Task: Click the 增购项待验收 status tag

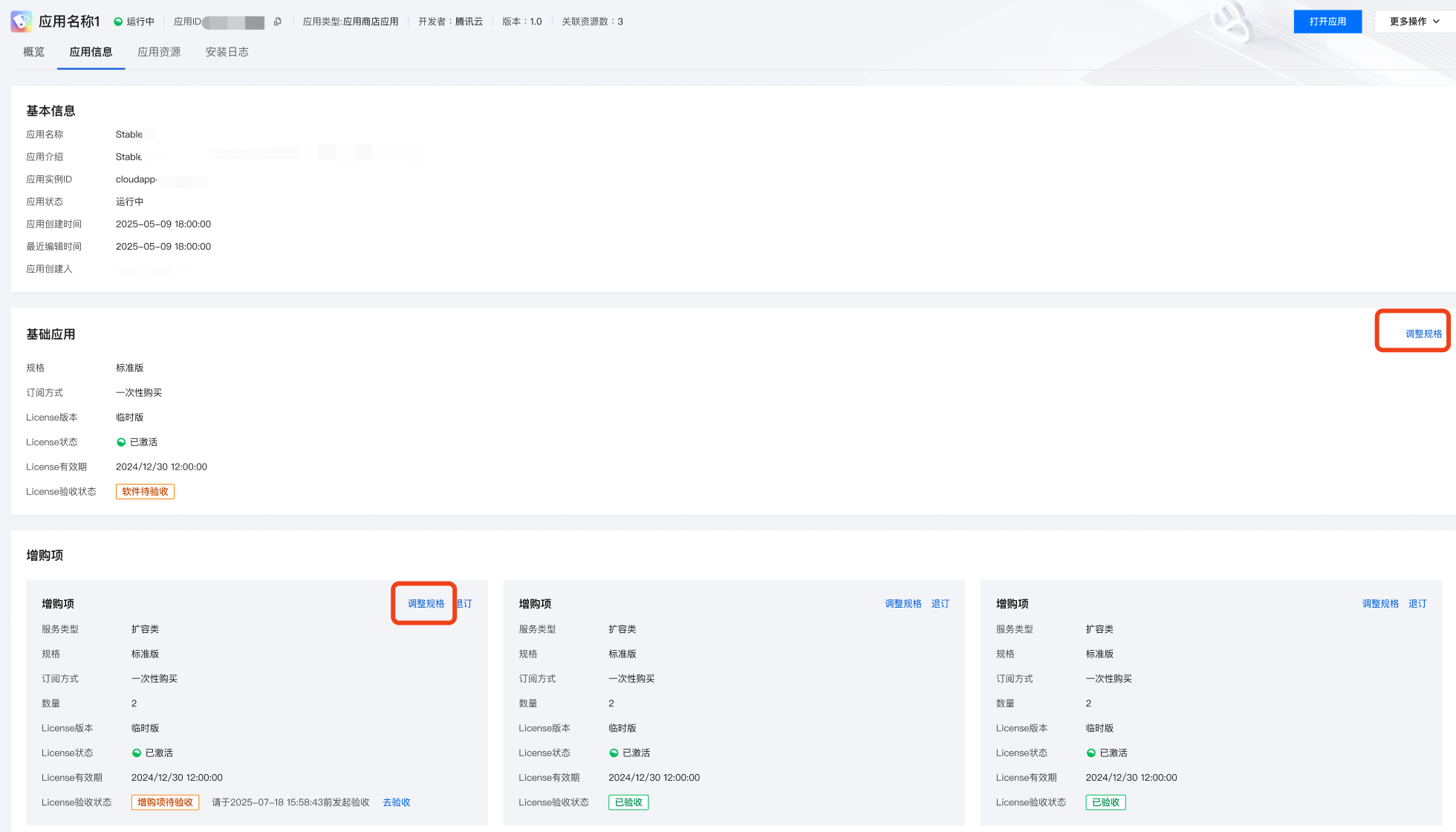Action: pyautogui.click(x=165, y=802)
